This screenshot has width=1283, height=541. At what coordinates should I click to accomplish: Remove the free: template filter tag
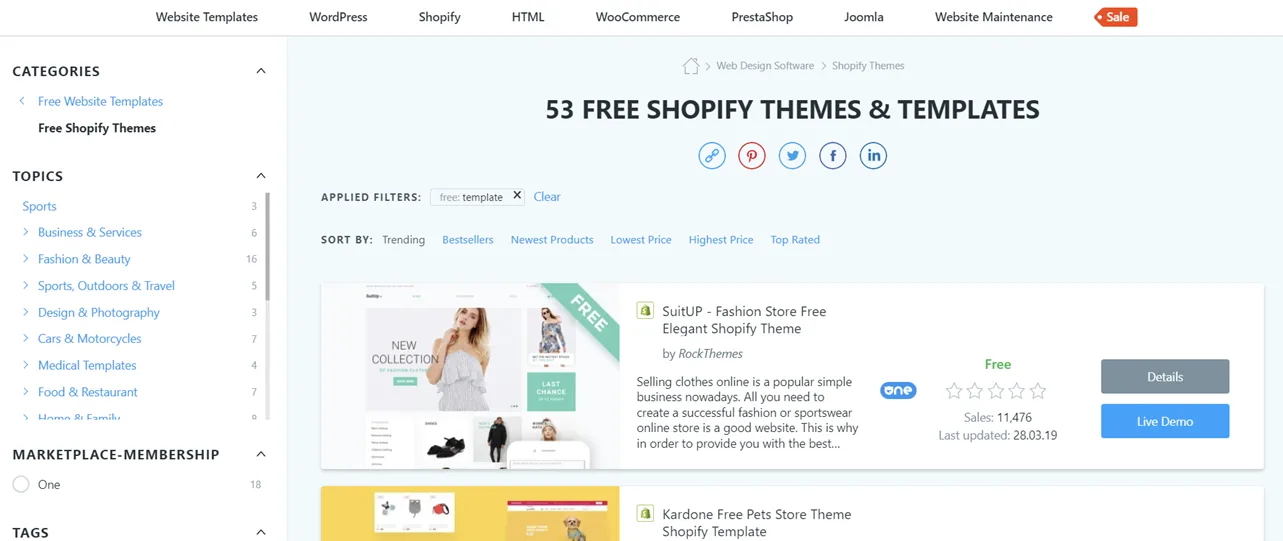point(517,196)
